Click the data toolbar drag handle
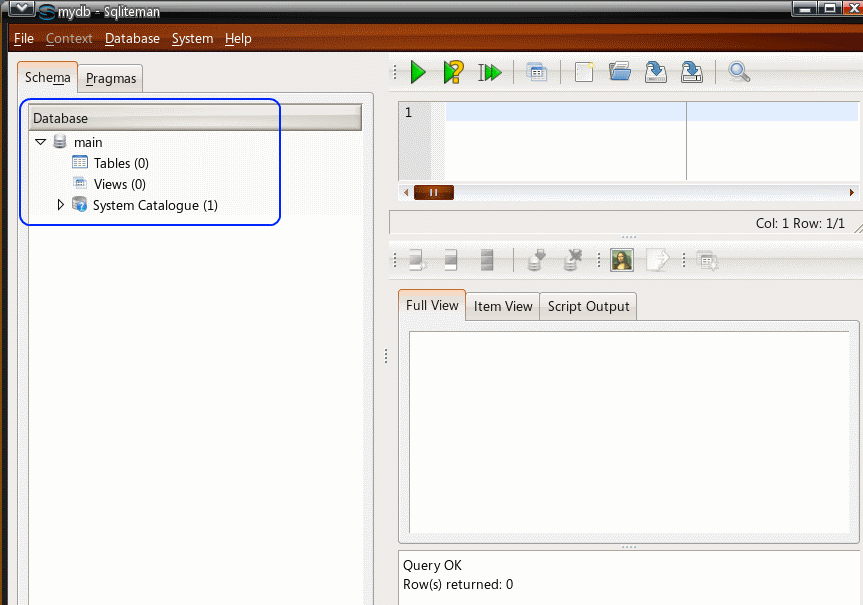 (x=395, y=260)
